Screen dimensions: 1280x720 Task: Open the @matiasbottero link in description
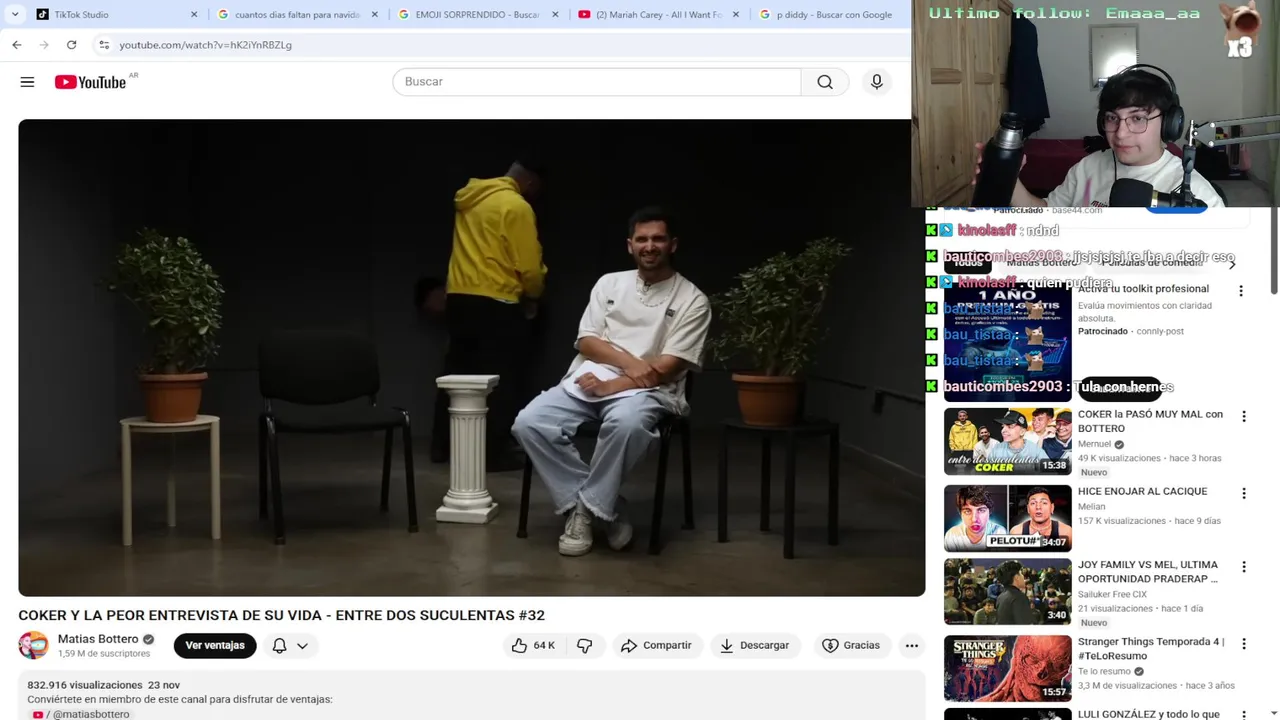point(91,714)
